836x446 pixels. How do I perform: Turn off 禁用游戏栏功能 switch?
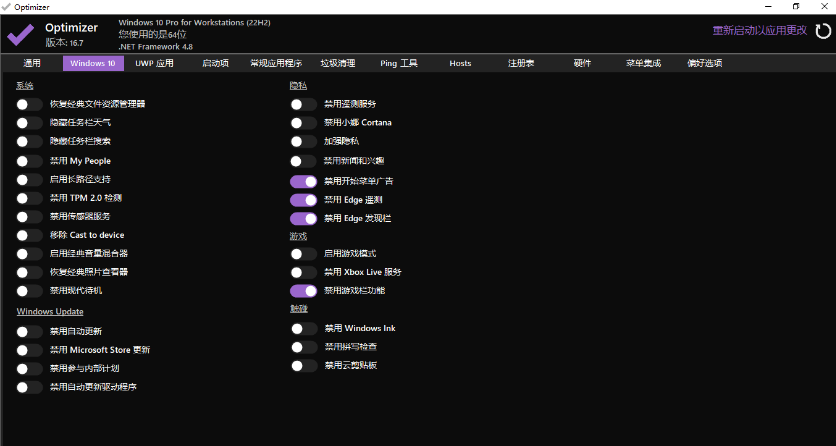303,291
